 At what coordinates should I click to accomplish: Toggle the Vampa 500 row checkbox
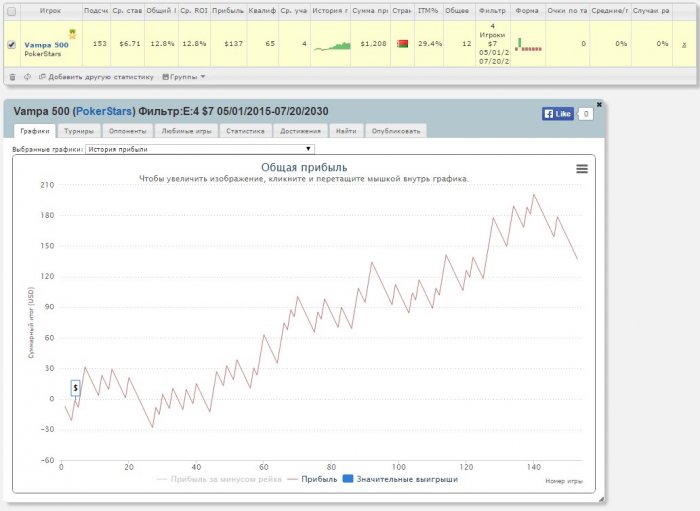coord(11,45)
